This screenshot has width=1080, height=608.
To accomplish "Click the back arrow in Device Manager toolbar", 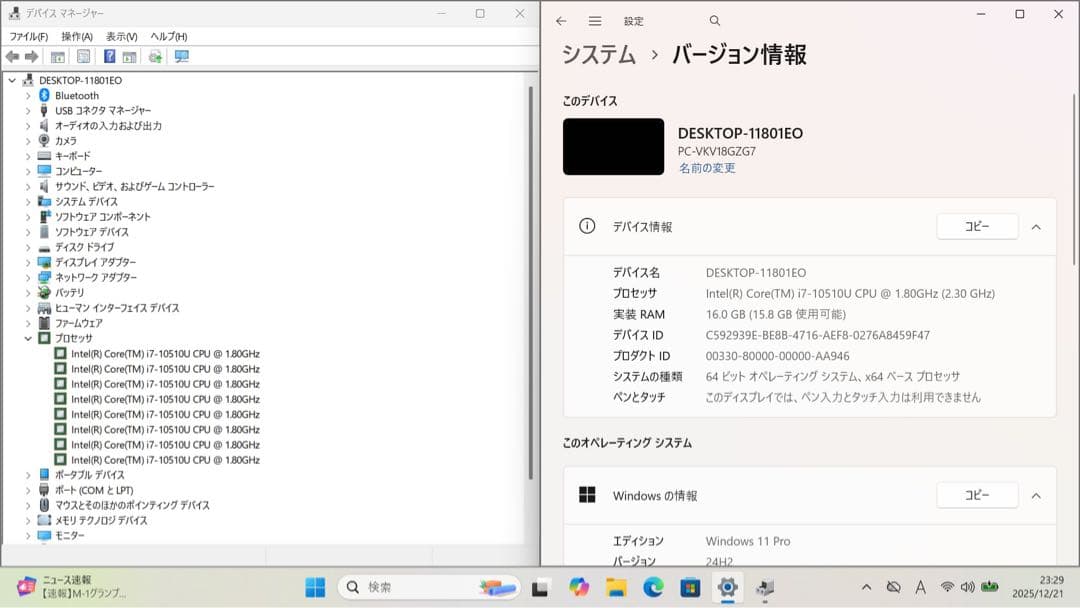I will click(11, 57).
